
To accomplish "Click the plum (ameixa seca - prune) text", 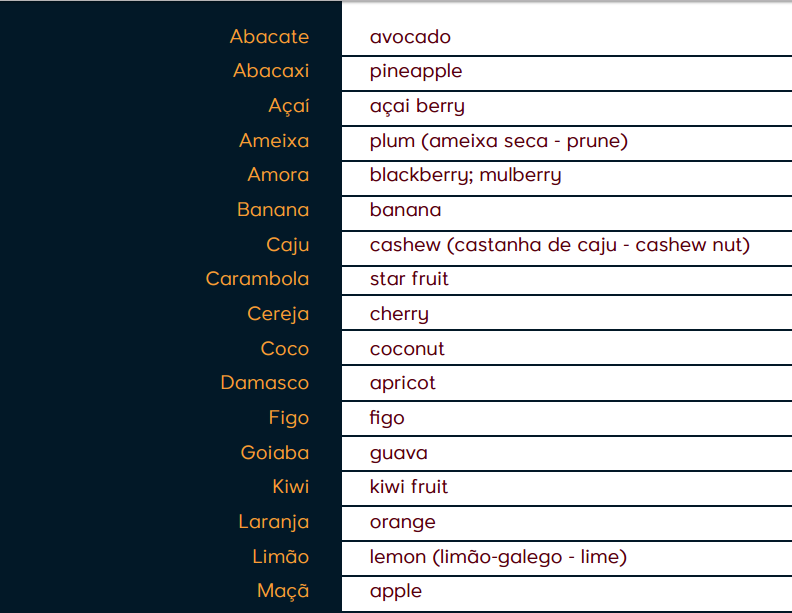I will point(498,141).
